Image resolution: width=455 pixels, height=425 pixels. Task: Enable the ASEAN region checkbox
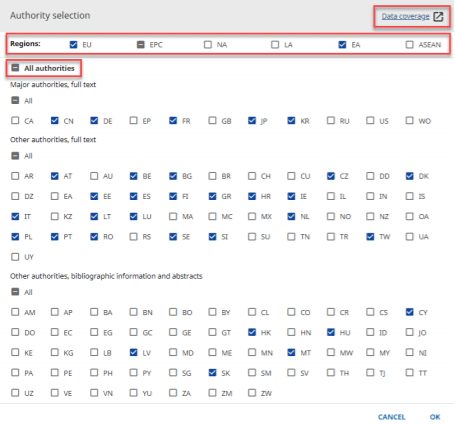(409, 44)
